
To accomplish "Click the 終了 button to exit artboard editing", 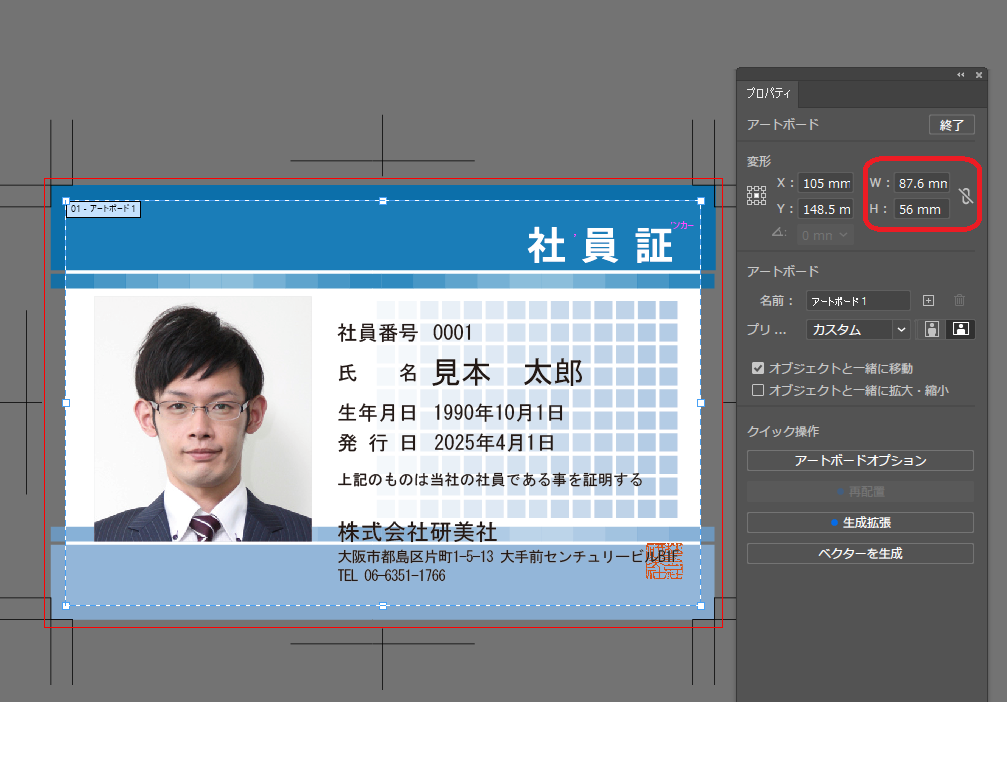I will coord(950,125).
